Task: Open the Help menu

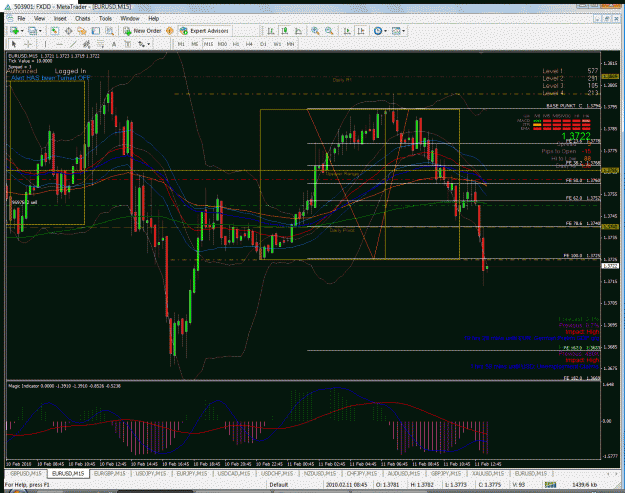Action: click(x=153, y=18)
